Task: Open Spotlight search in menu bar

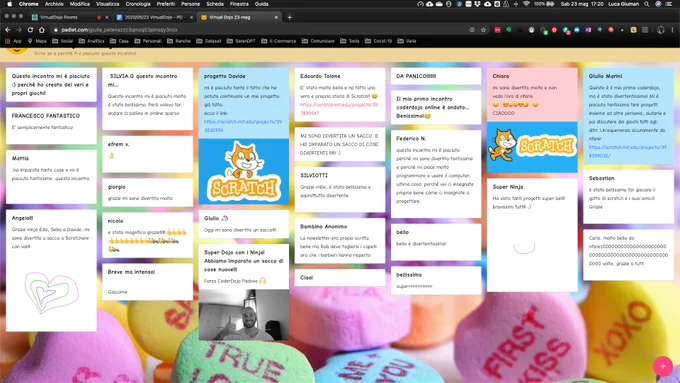Action: pyautogui.click(x=647, y=4)
